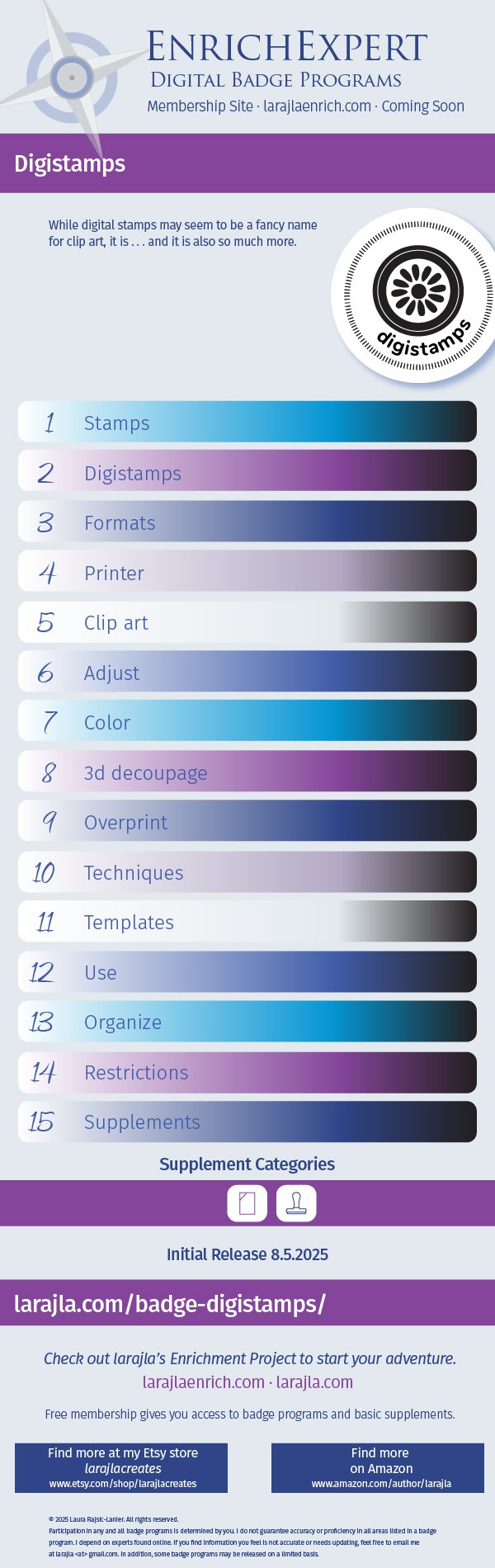Select the rubber stamp supplement icon
The width and height of the screenshot is (495, 1568).
(x=295, y=1202)
